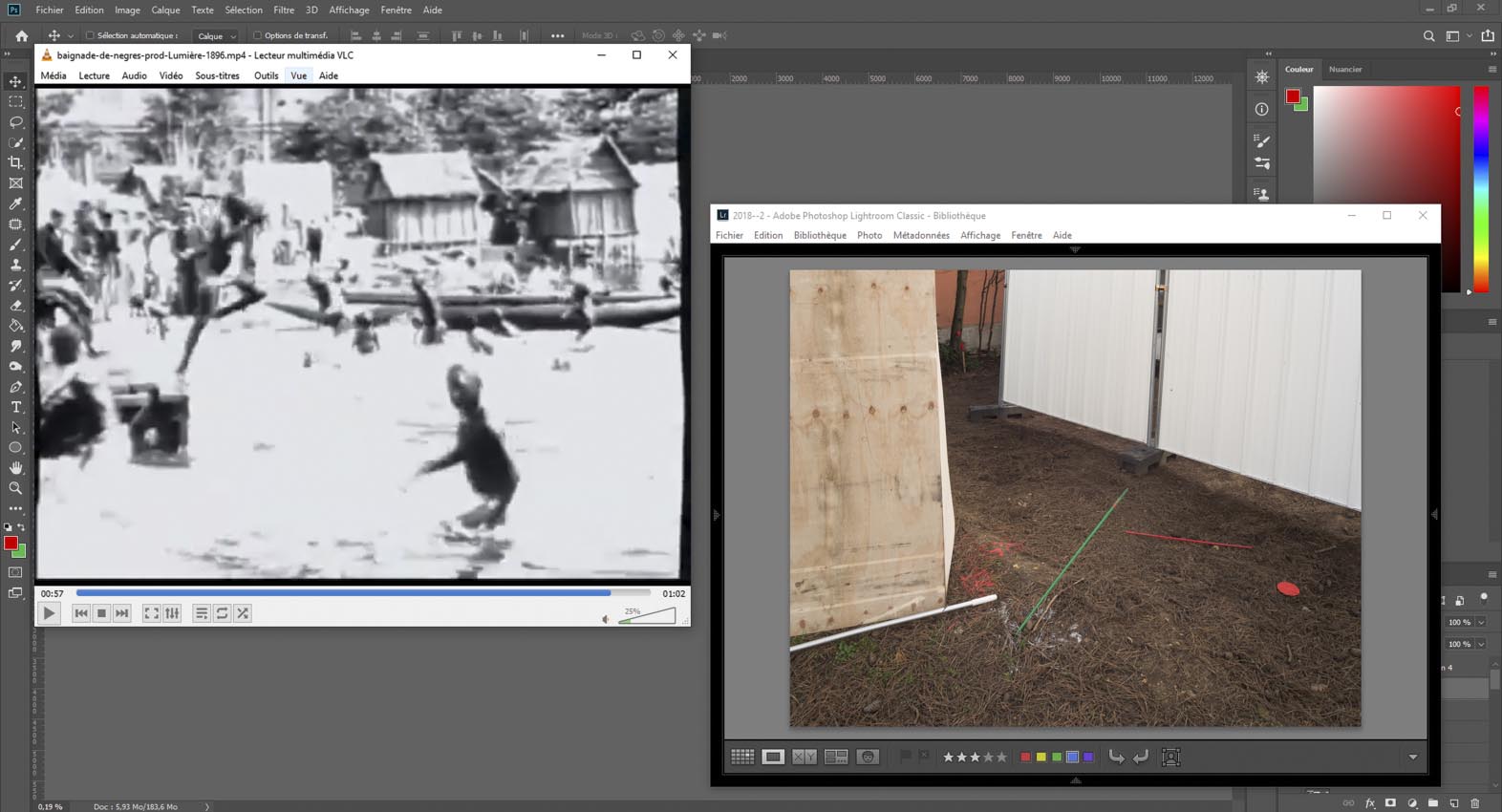This screenshot has width=1502, height=812.
Task: Open Bibliothèque menu in Lightroom
Action: tap(820, 235)
